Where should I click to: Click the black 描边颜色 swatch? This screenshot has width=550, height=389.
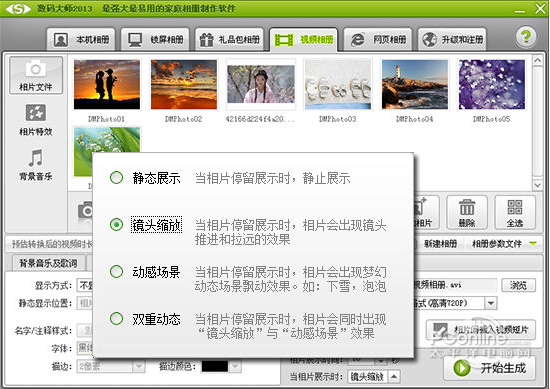[215, 367]
